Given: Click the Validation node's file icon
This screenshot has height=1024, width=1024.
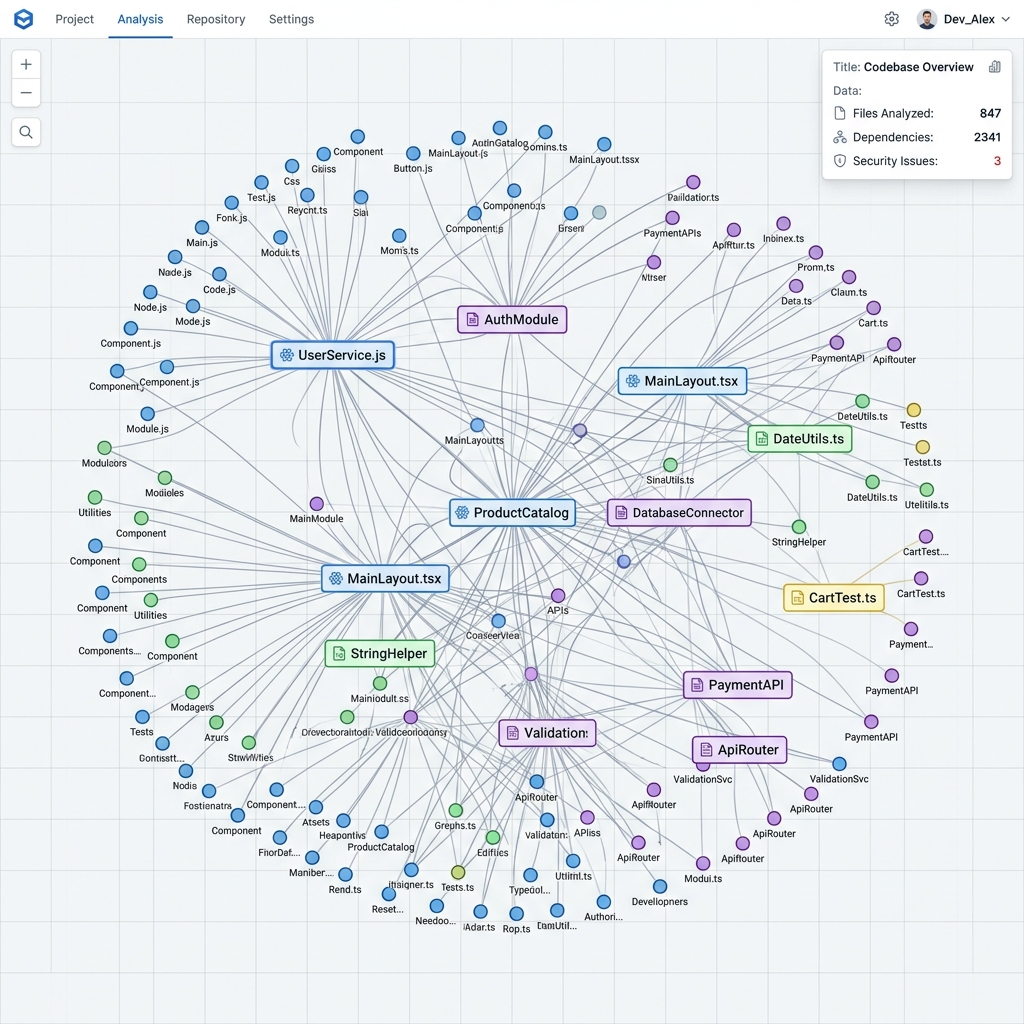Looking at the screenshot, I should (513, 733).
